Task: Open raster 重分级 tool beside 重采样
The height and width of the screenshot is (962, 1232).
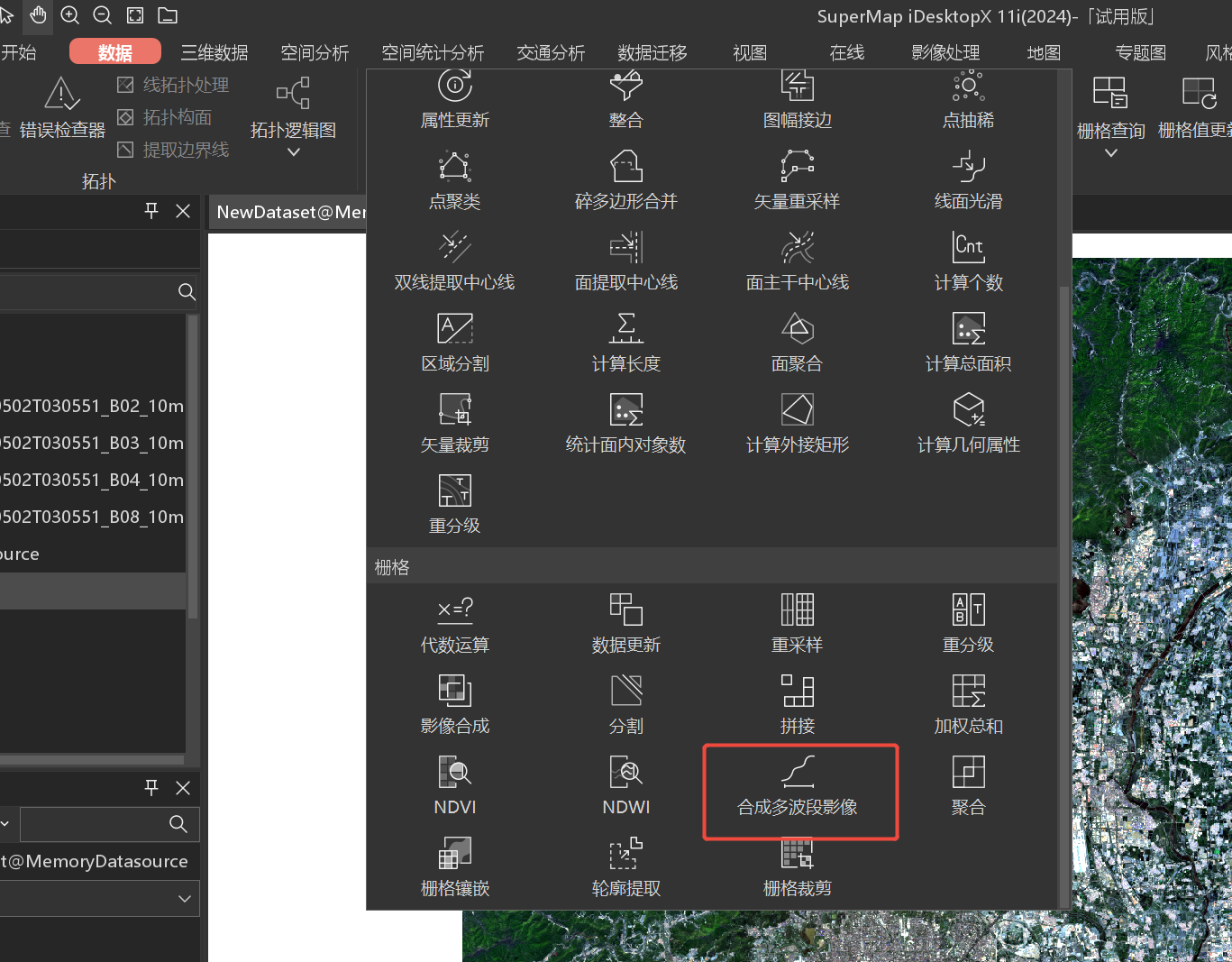Action: [x=969, y=625]
